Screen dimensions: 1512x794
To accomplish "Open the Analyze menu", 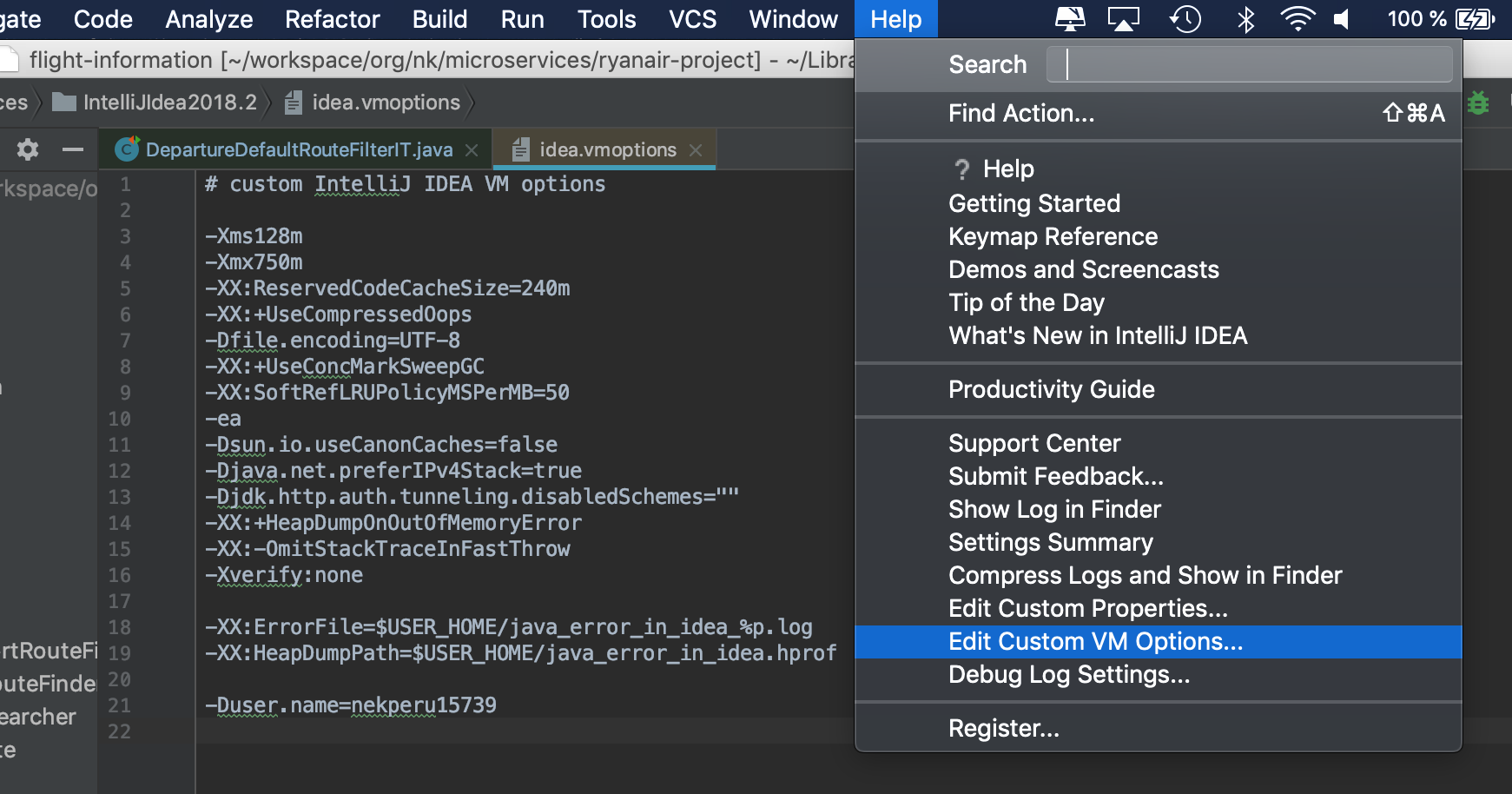I will click(x=209, y=19).
